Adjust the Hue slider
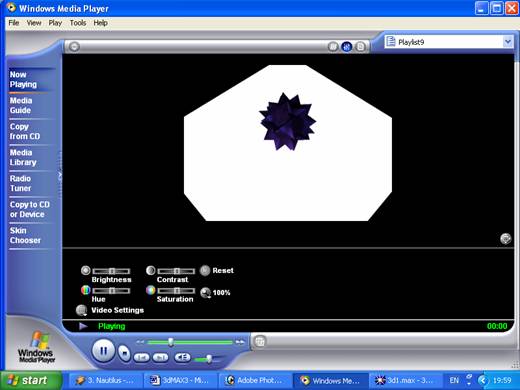 111,291
